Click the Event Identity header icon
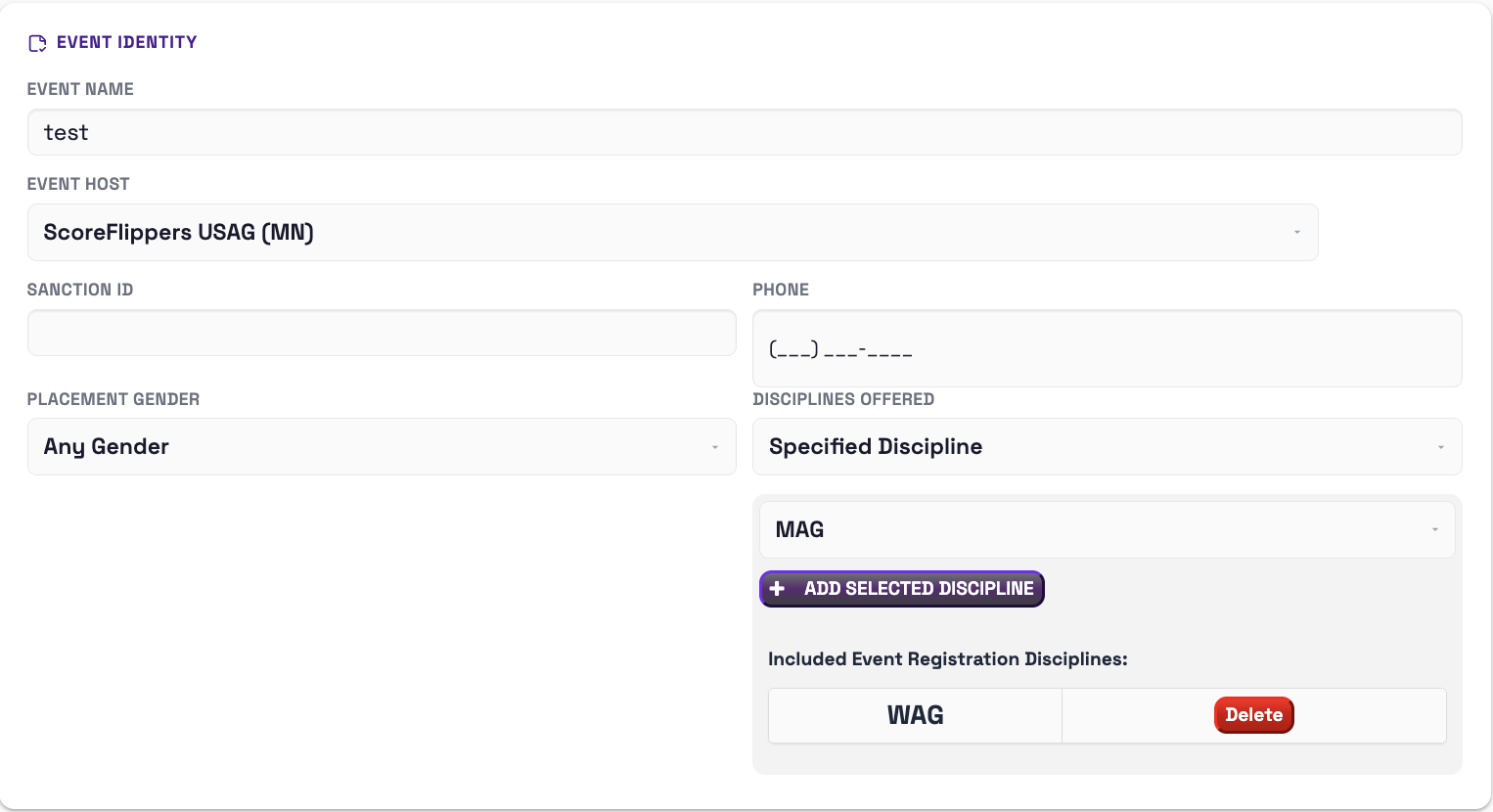 [37, 43]
